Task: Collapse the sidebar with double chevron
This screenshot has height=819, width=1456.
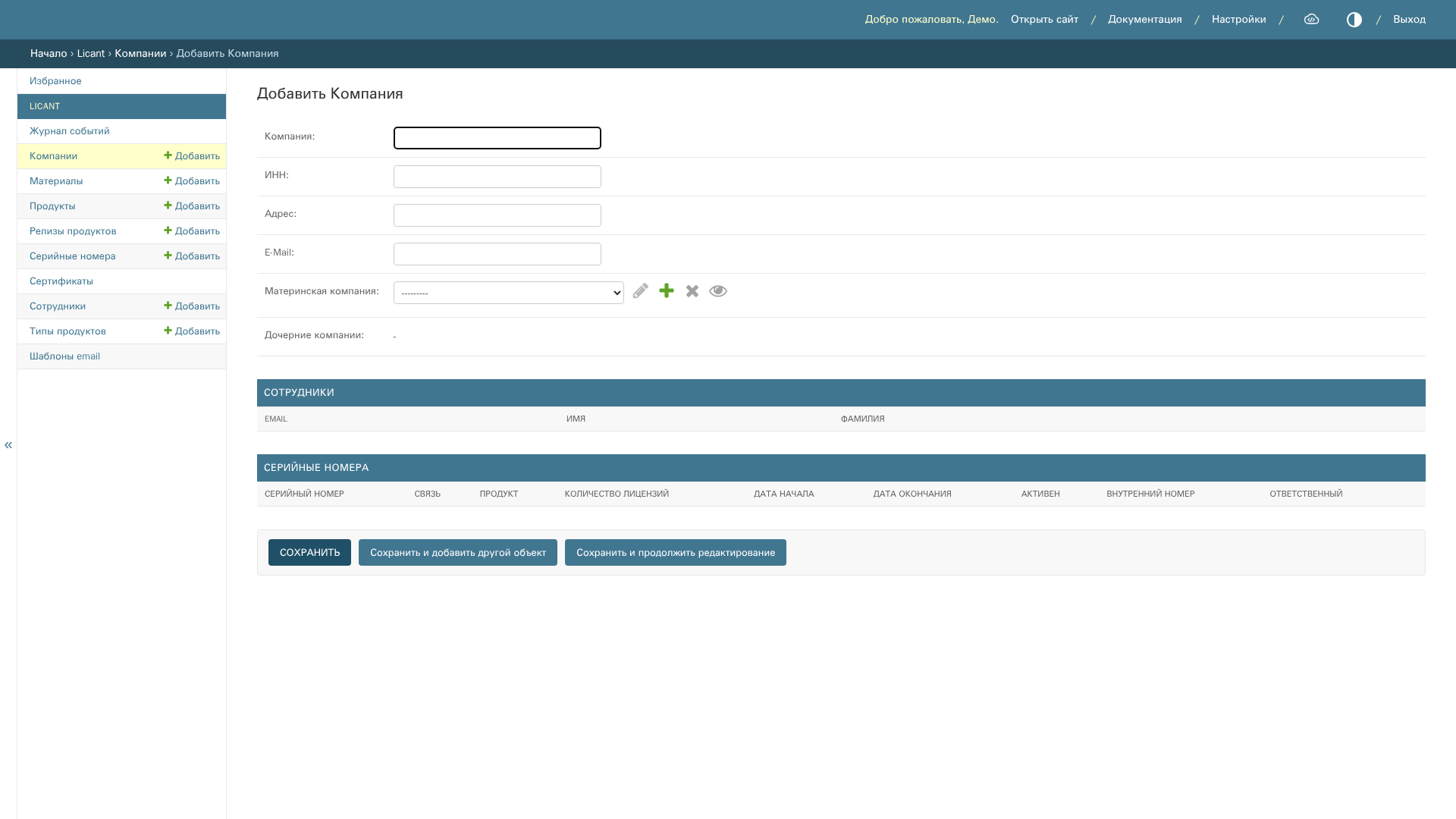Action: tap(8, 445)
